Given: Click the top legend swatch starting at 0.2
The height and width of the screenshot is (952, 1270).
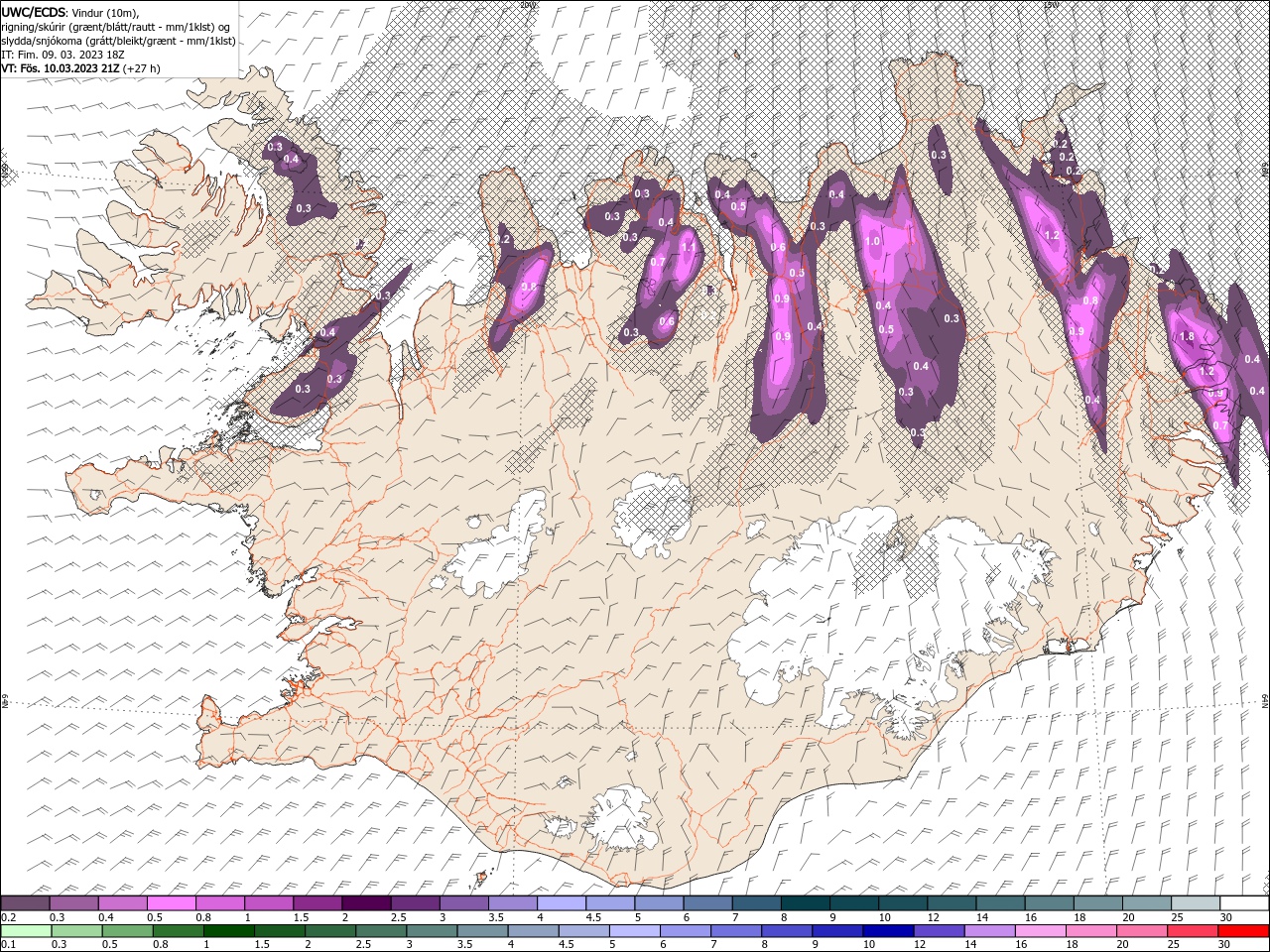Looking at the screenshot, I should point(26,903).
